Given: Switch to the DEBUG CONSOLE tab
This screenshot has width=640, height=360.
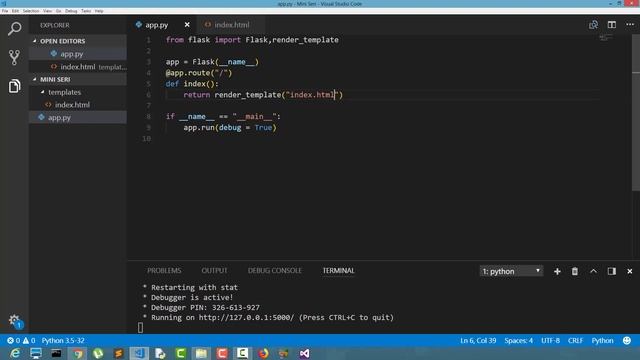Looking at the screenshot, I should (x=275, y=271).
